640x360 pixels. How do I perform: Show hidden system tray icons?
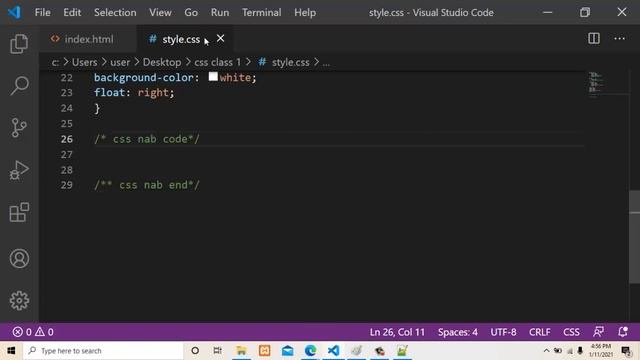point(546,351)
